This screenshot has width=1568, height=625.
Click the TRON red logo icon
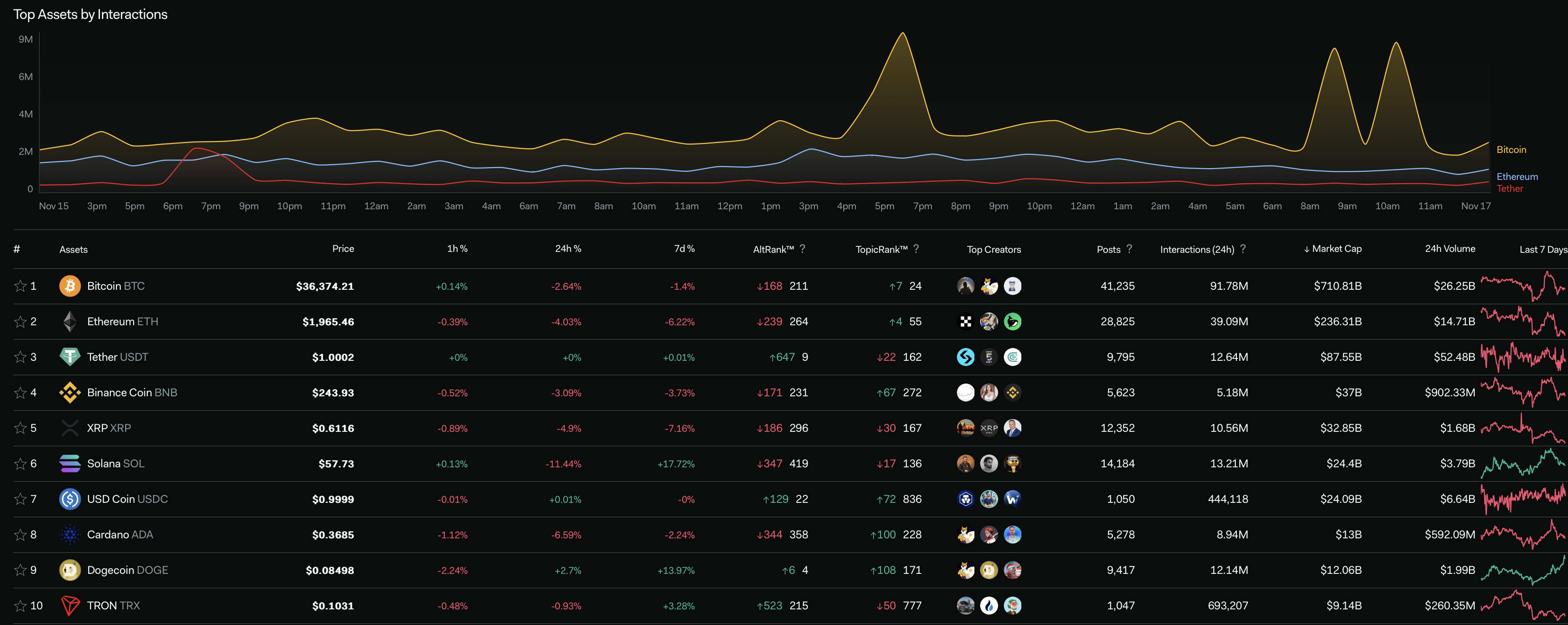pos(69,606)
